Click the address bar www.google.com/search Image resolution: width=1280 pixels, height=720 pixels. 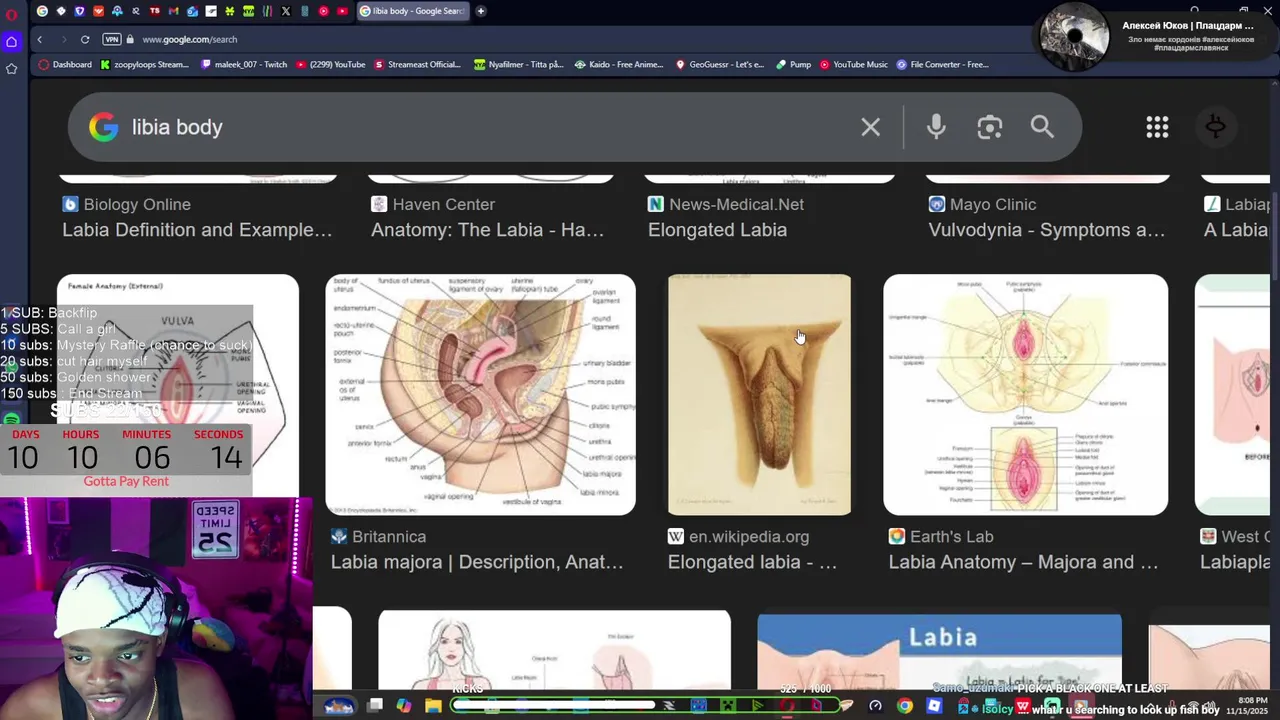point(190,39)
